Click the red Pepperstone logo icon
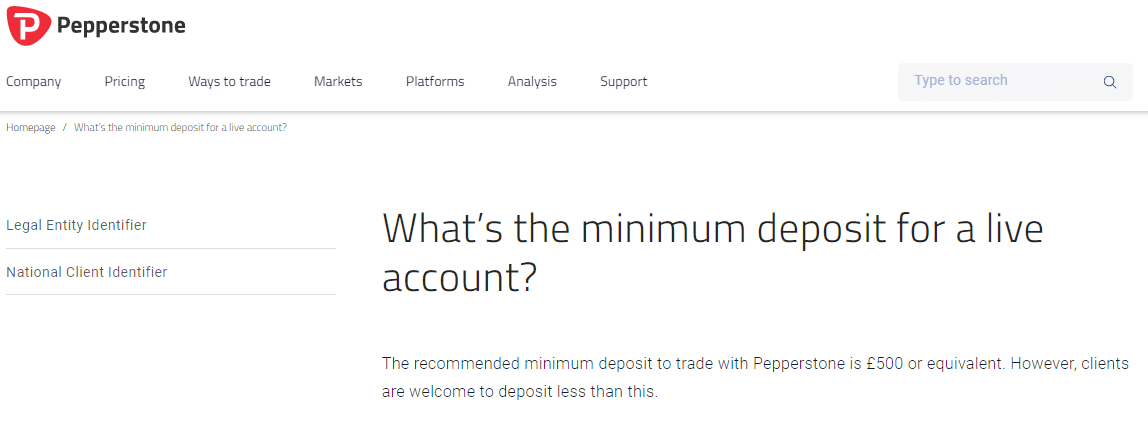 tap(28, 25)
